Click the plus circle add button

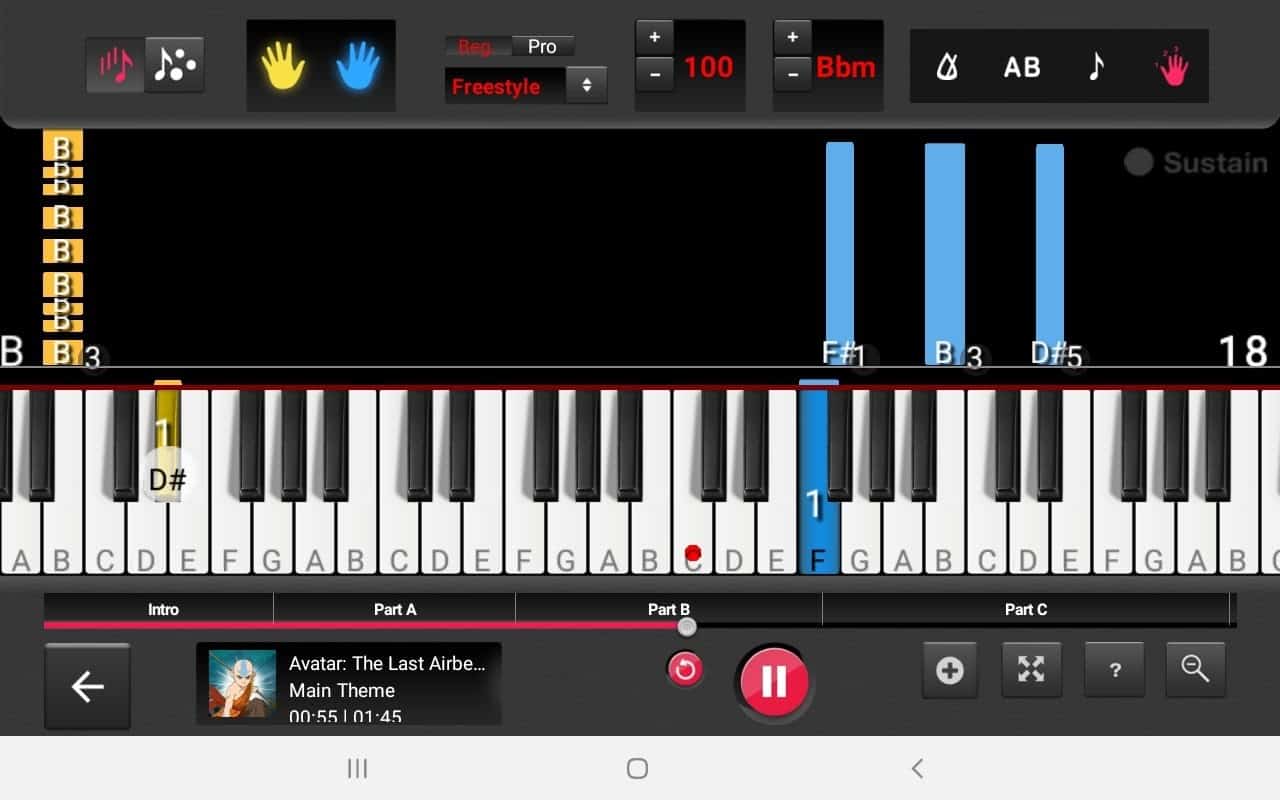(949, 670)
